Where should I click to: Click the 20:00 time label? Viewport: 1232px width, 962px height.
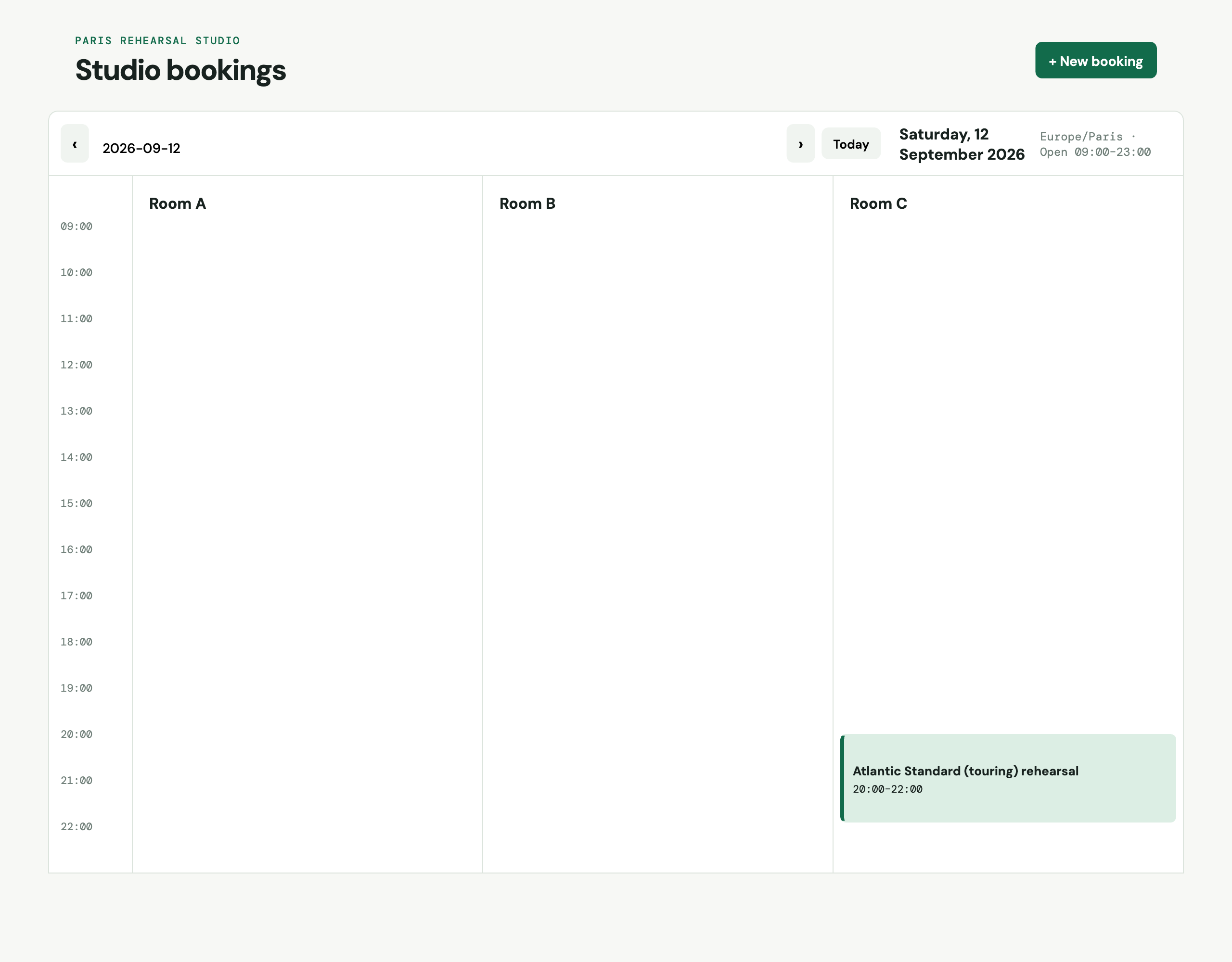click(x=76, y=735)
